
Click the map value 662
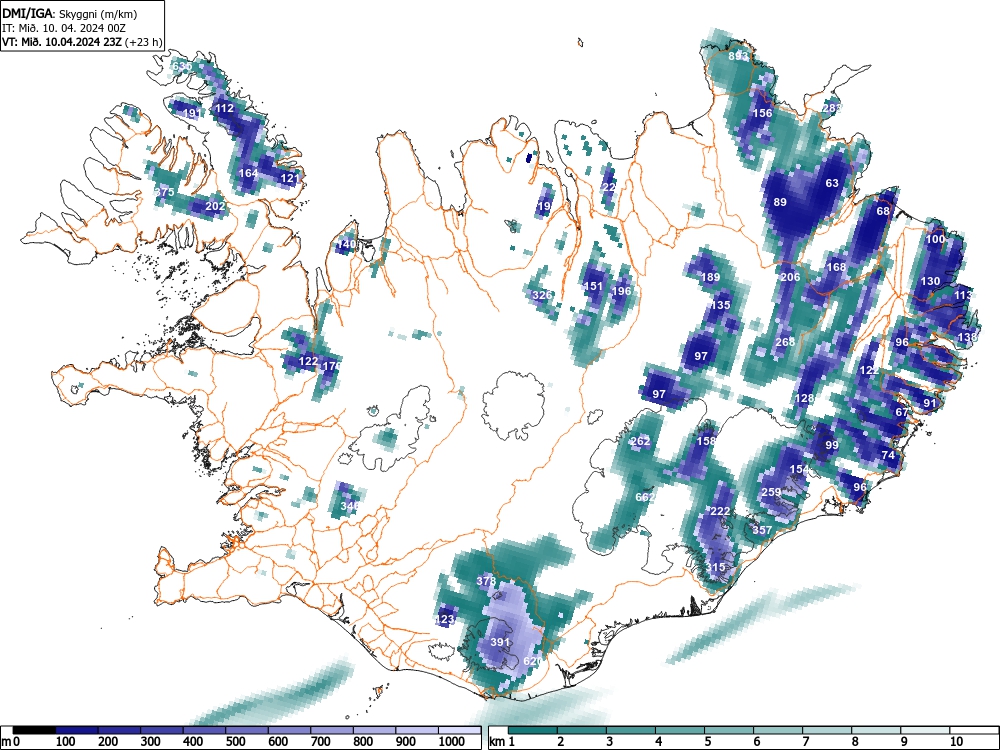[645, 497]
